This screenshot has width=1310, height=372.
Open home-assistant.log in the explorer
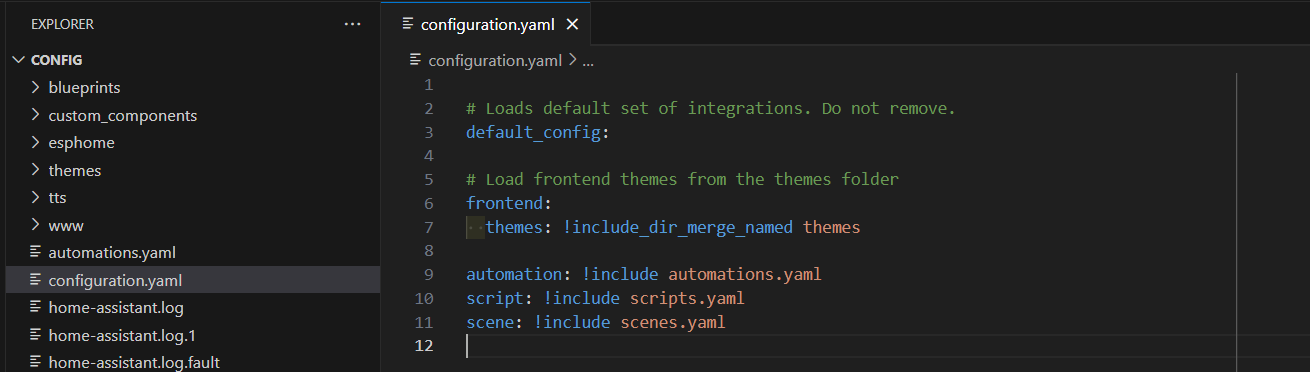pyautogui.click(x=116, y=307)
